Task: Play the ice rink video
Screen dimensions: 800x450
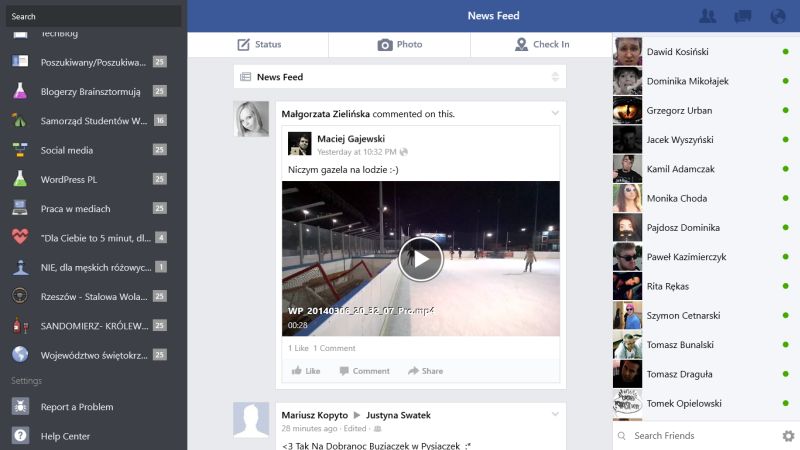Action: pos(420,259)
